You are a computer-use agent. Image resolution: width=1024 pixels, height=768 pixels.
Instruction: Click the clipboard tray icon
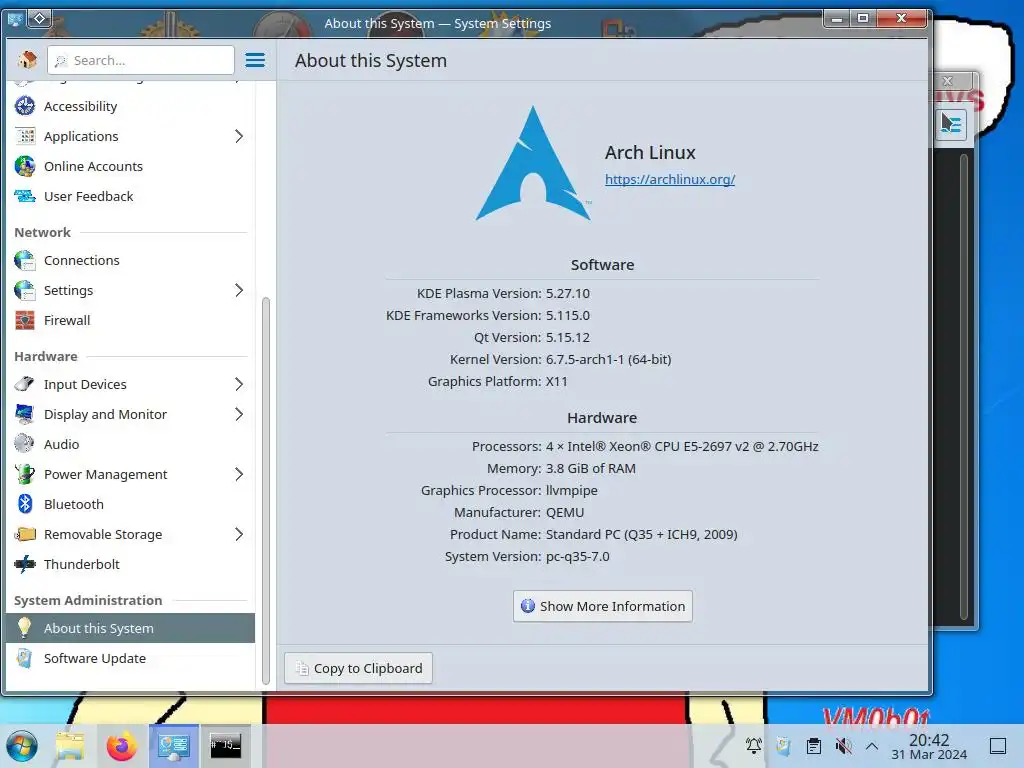(814, 746)
